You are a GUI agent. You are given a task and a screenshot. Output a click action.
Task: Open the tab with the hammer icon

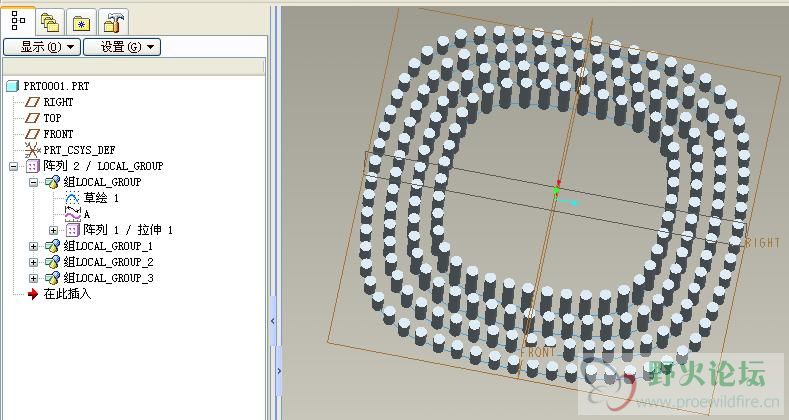click(113, 23)
